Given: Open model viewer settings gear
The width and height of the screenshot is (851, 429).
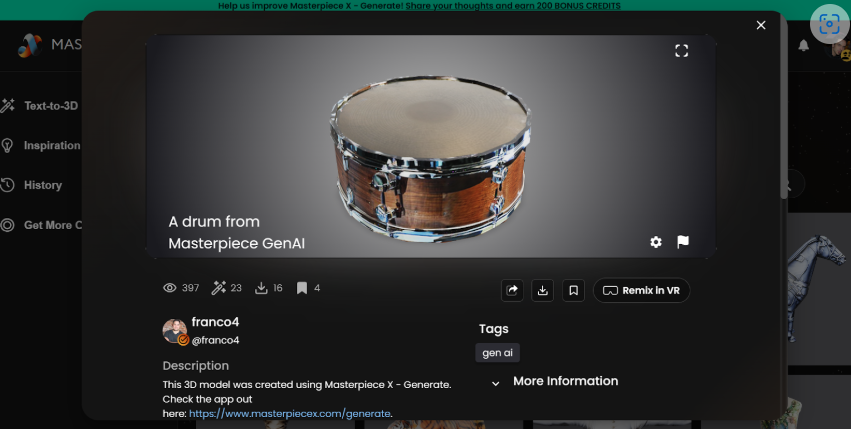Looking at the screenshot, I should pyautogui.click(x=656, y=242).
